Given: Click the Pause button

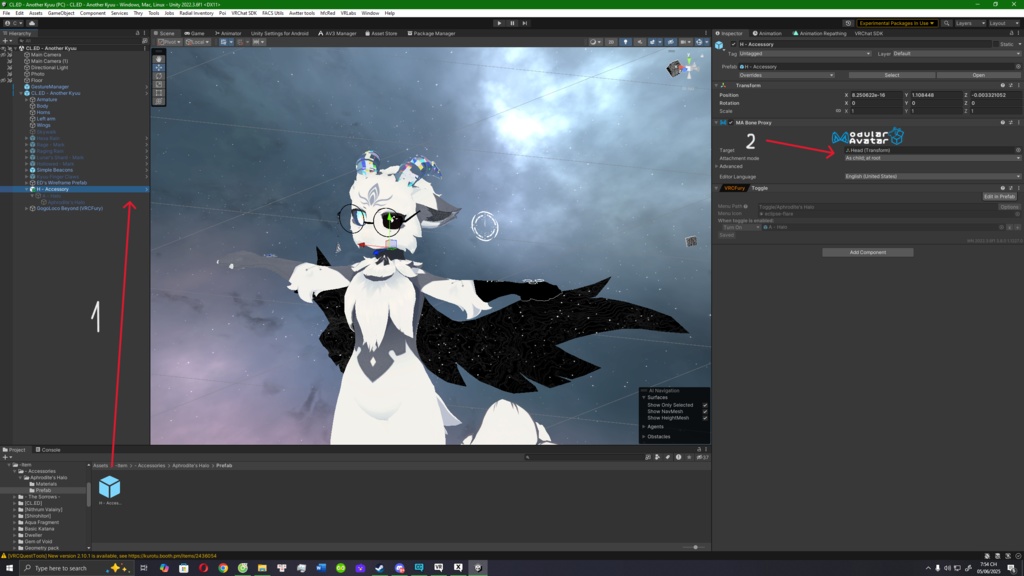Looking at the screenshot, I should point(512,23).
